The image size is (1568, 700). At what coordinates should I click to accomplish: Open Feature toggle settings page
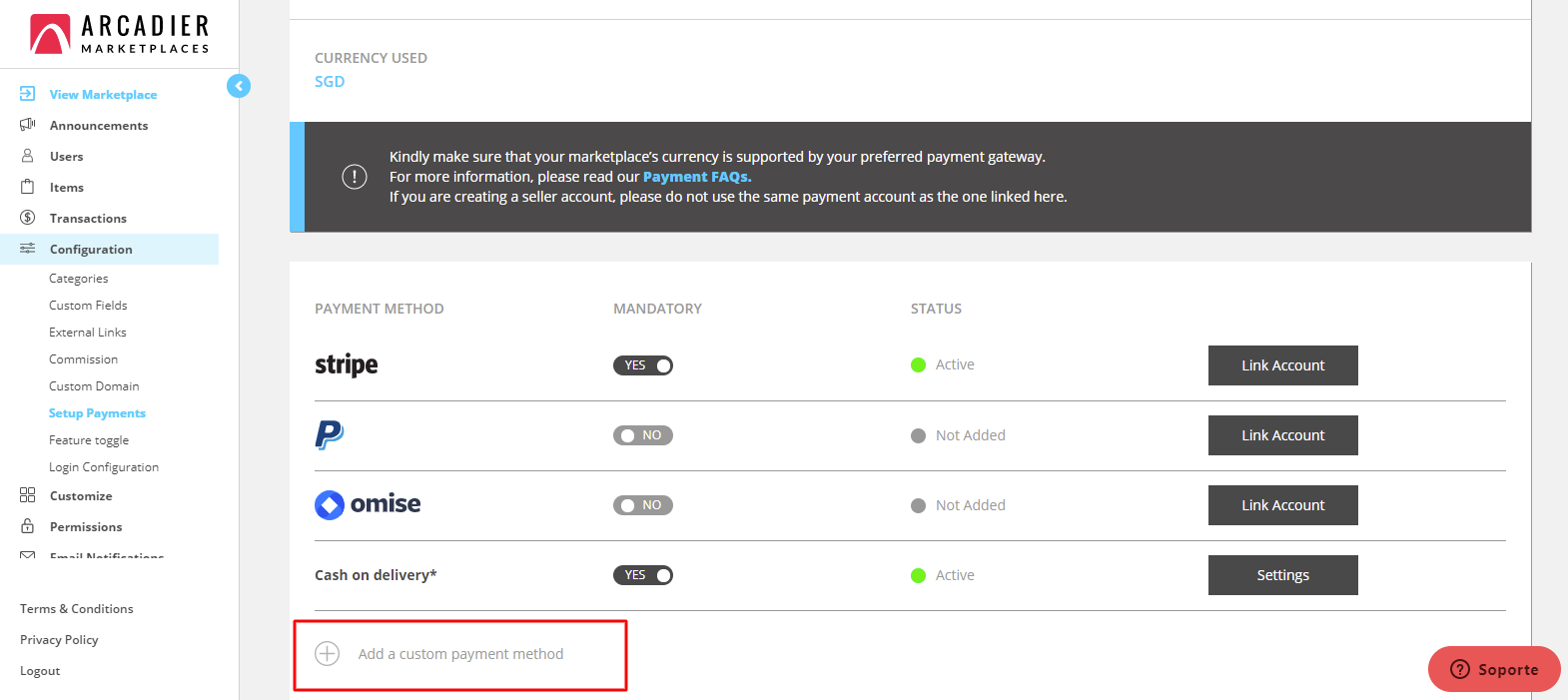coord(89,440)
